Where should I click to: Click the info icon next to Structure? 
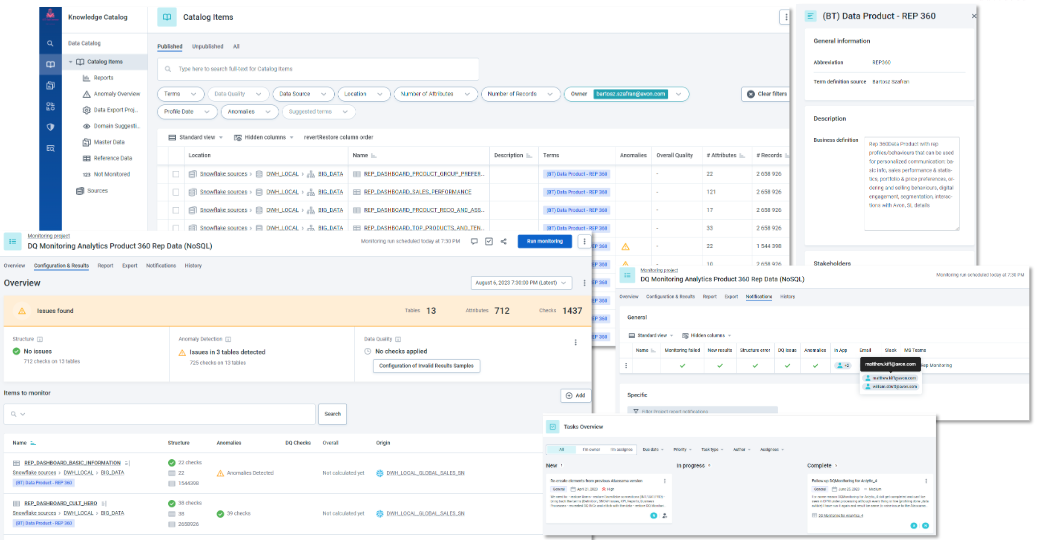[40, 339]
